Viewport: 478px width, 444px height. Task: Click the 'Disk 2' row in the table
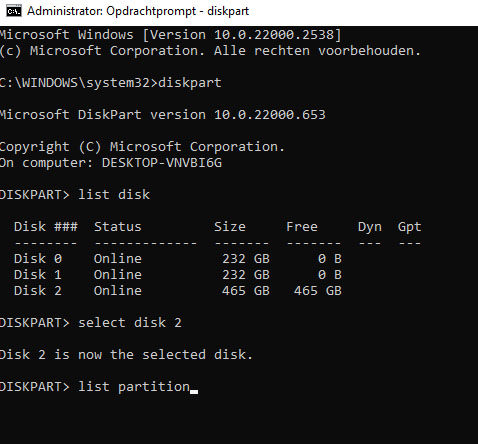[x=178, y=291]
